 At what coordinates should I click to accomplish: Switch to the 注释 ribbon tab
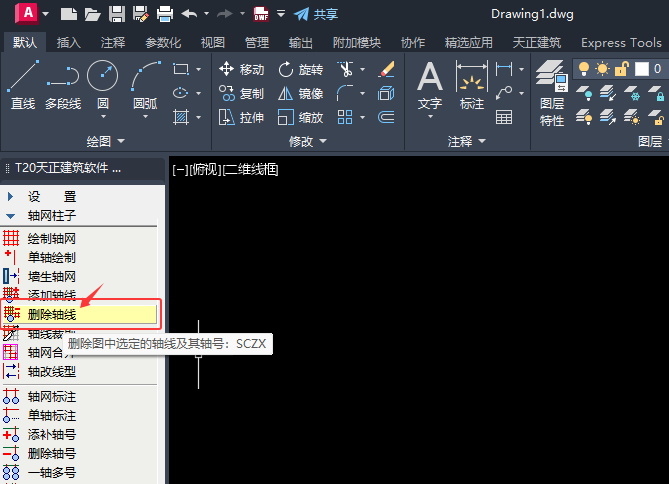tap(113, 42)
